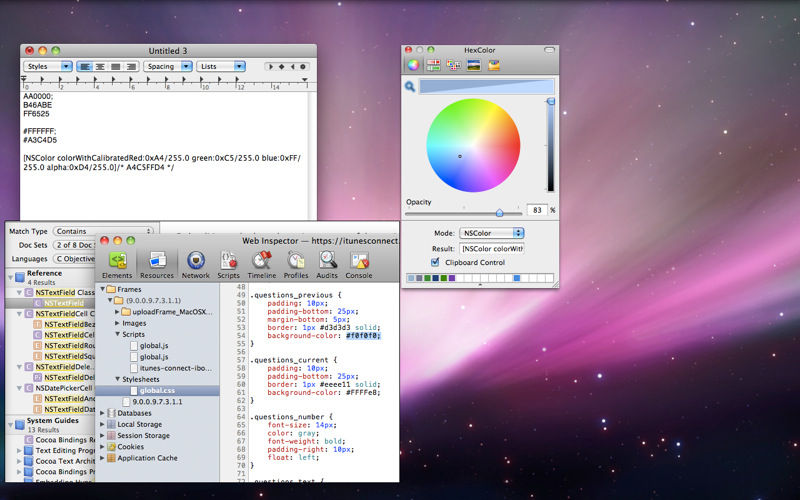Image resolution: width=800 pixels, height=500 pixels.
Task: Select the decimal tab stop round marker
Action: [x=303, y=66]
